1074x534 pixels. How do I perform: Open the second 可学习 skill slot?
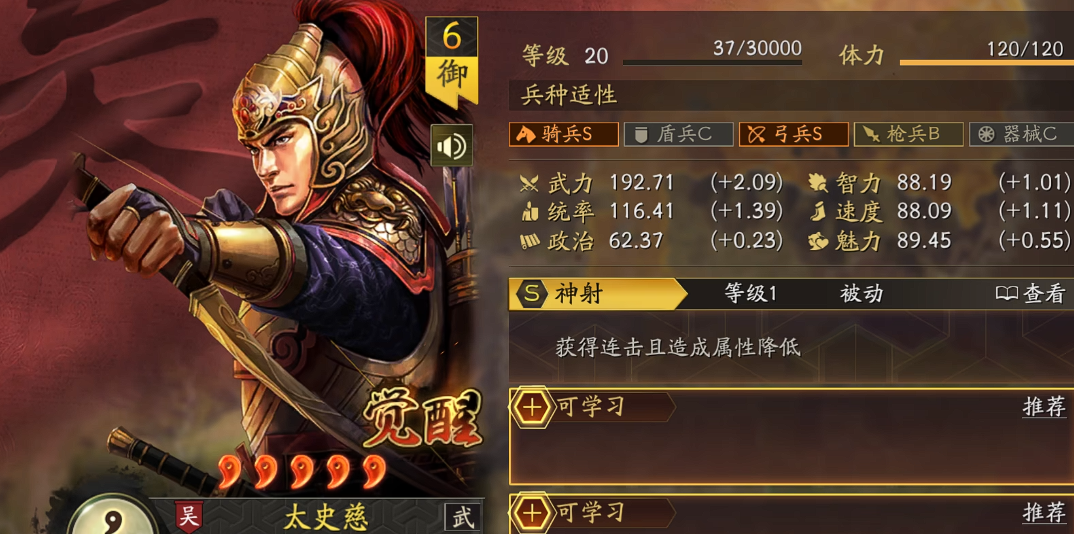(x=791, y=513)
